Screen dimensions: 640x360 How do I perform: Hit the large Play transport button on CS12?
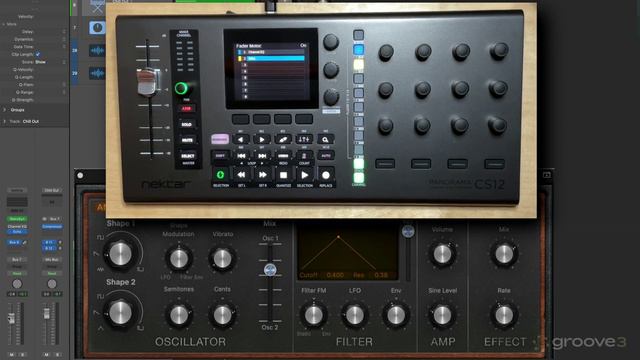tap(304, 175)
